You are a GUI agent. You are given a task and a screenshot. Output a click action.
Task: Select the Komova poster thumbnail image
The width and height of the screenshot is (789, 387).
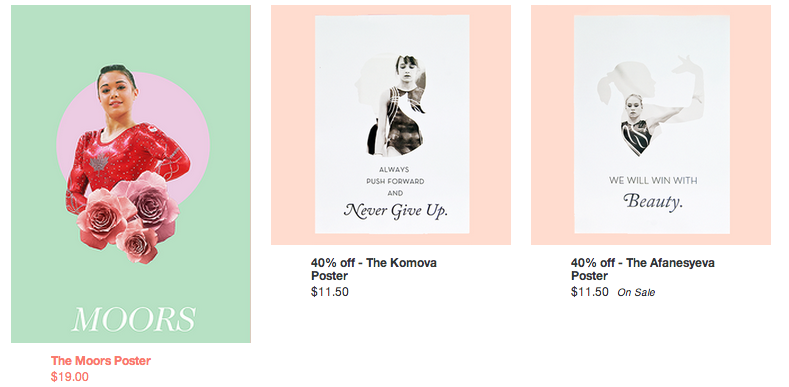pos(391,125)
